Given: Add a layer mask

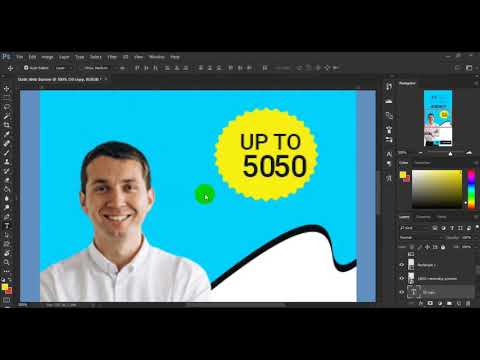Looking at the screenshot, I should [x=430, y=303].
